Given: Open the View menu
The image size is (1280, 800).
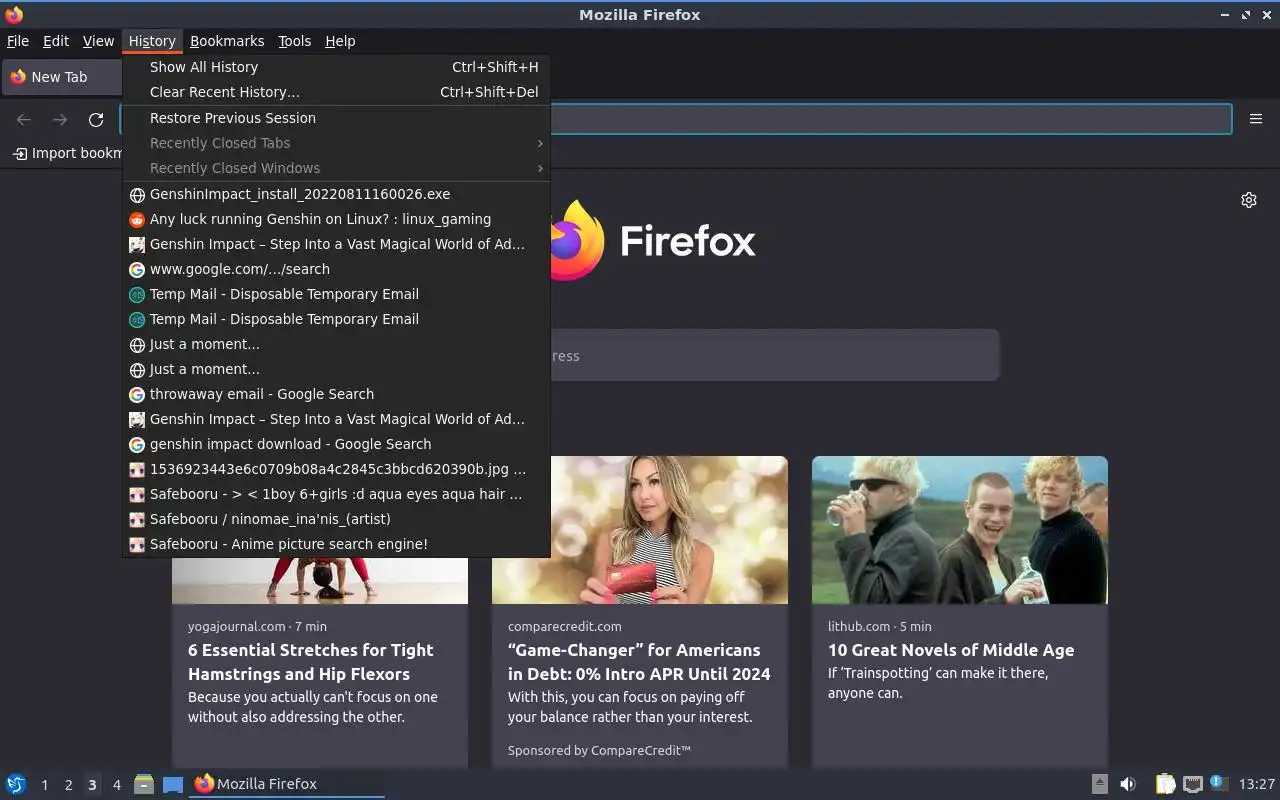Looking at the screenshot, I should tap(98, 41).
